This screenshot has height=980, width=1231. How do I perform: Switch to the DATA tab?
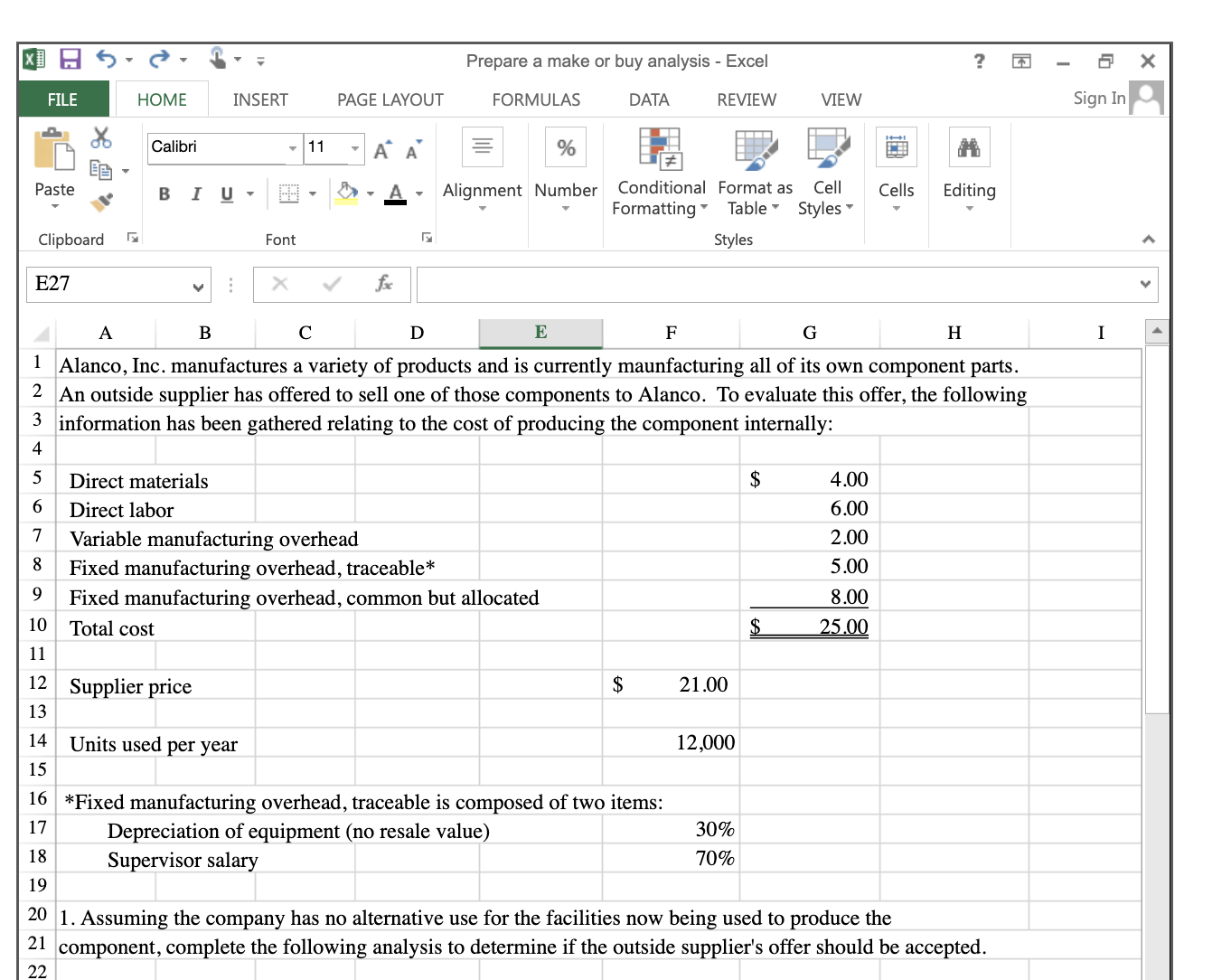coord(649,99)
